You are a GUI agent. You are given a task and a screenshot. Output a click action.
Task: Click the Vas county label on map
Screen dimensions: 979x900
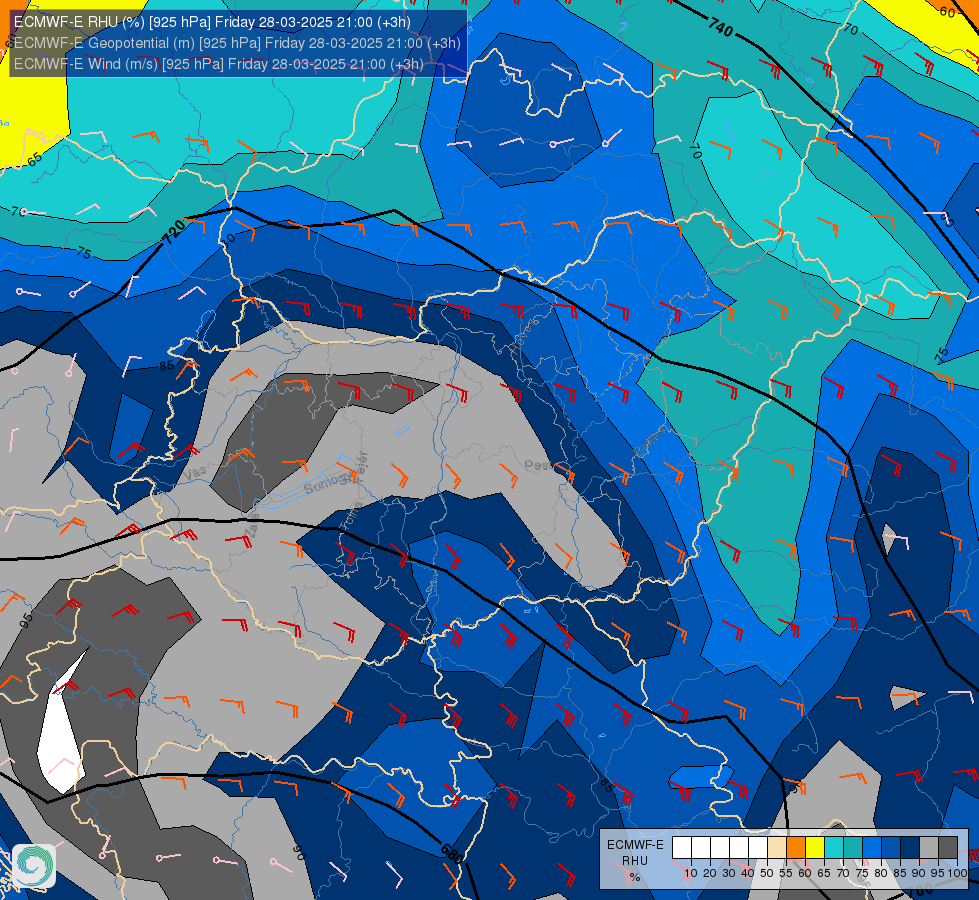point(194,473)
